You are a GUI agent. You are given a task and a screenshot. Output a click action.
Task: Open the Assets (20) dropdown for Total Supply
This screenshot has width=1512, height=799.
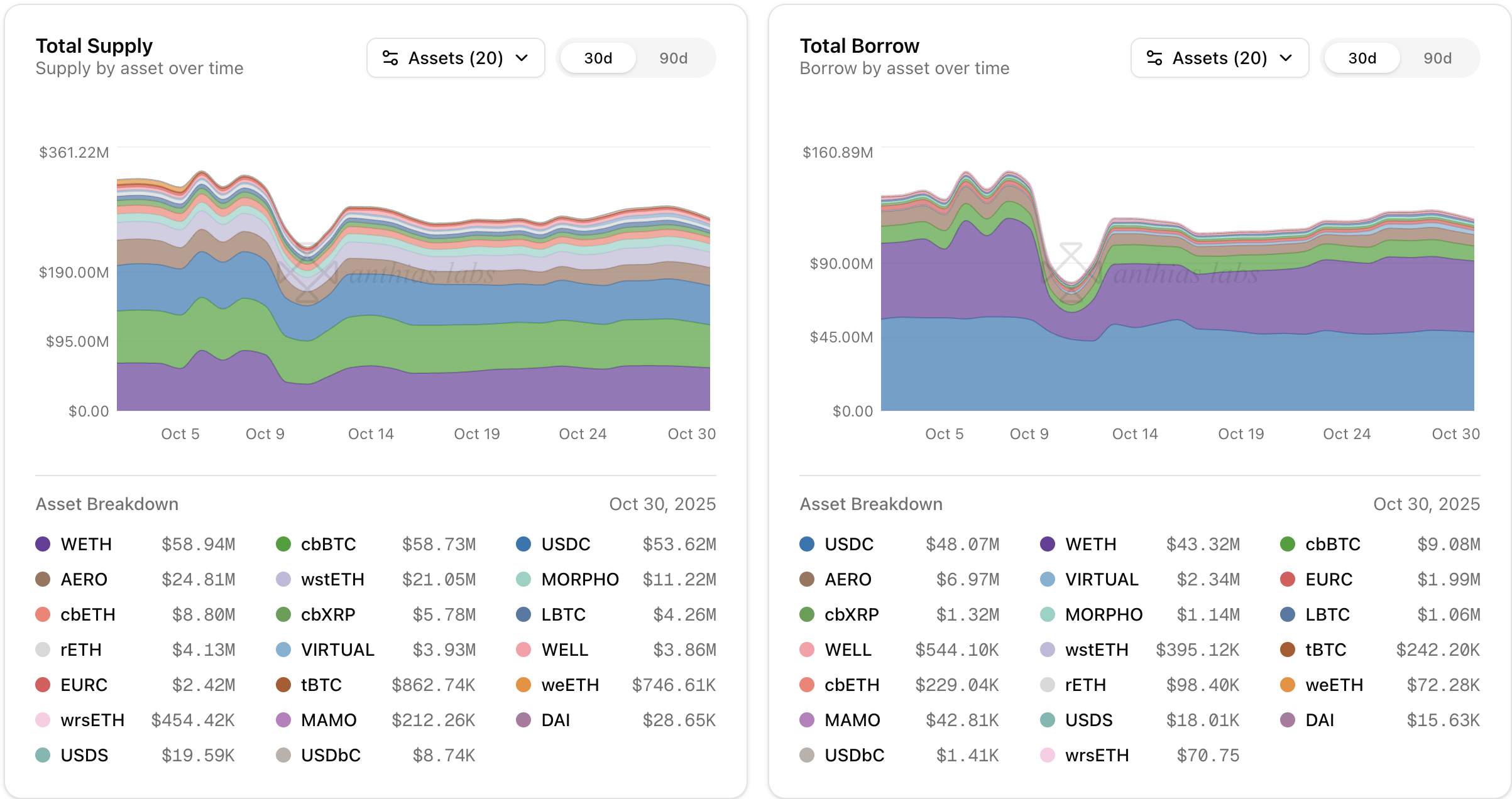coord(456,58)
